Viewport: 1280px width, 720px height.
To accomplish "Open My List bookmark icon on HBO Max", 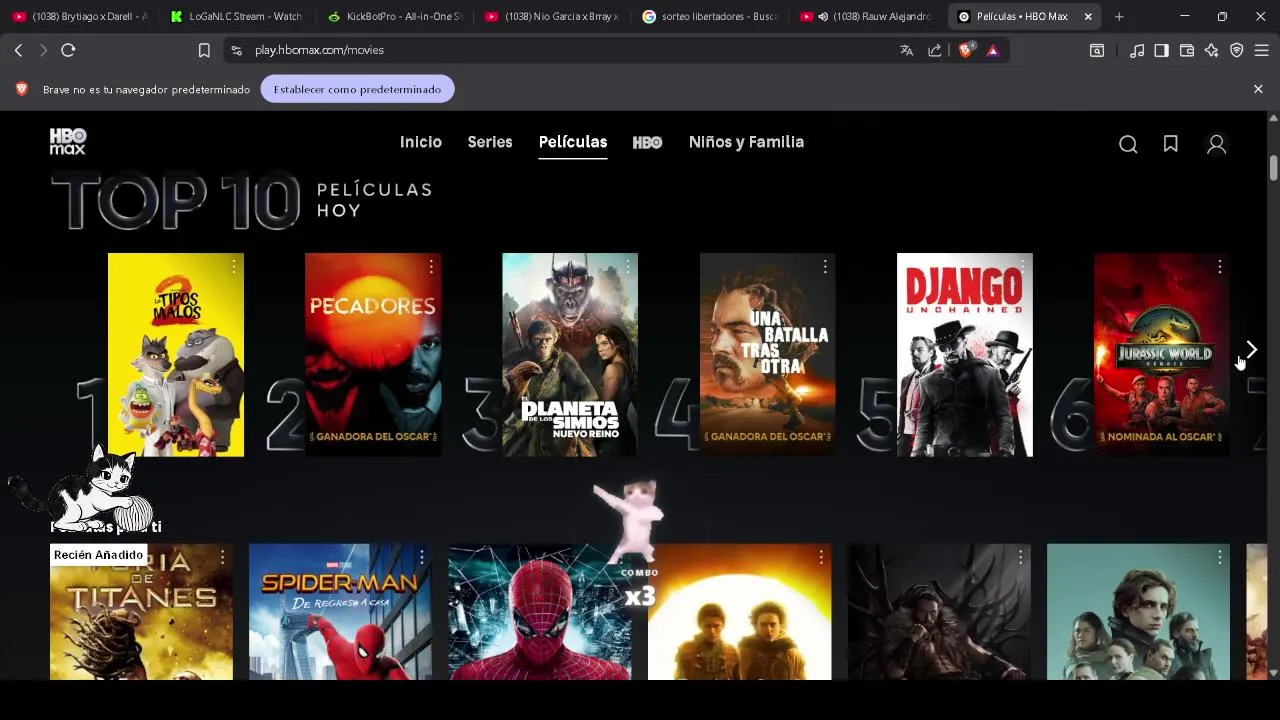I will coord(1170,145).
